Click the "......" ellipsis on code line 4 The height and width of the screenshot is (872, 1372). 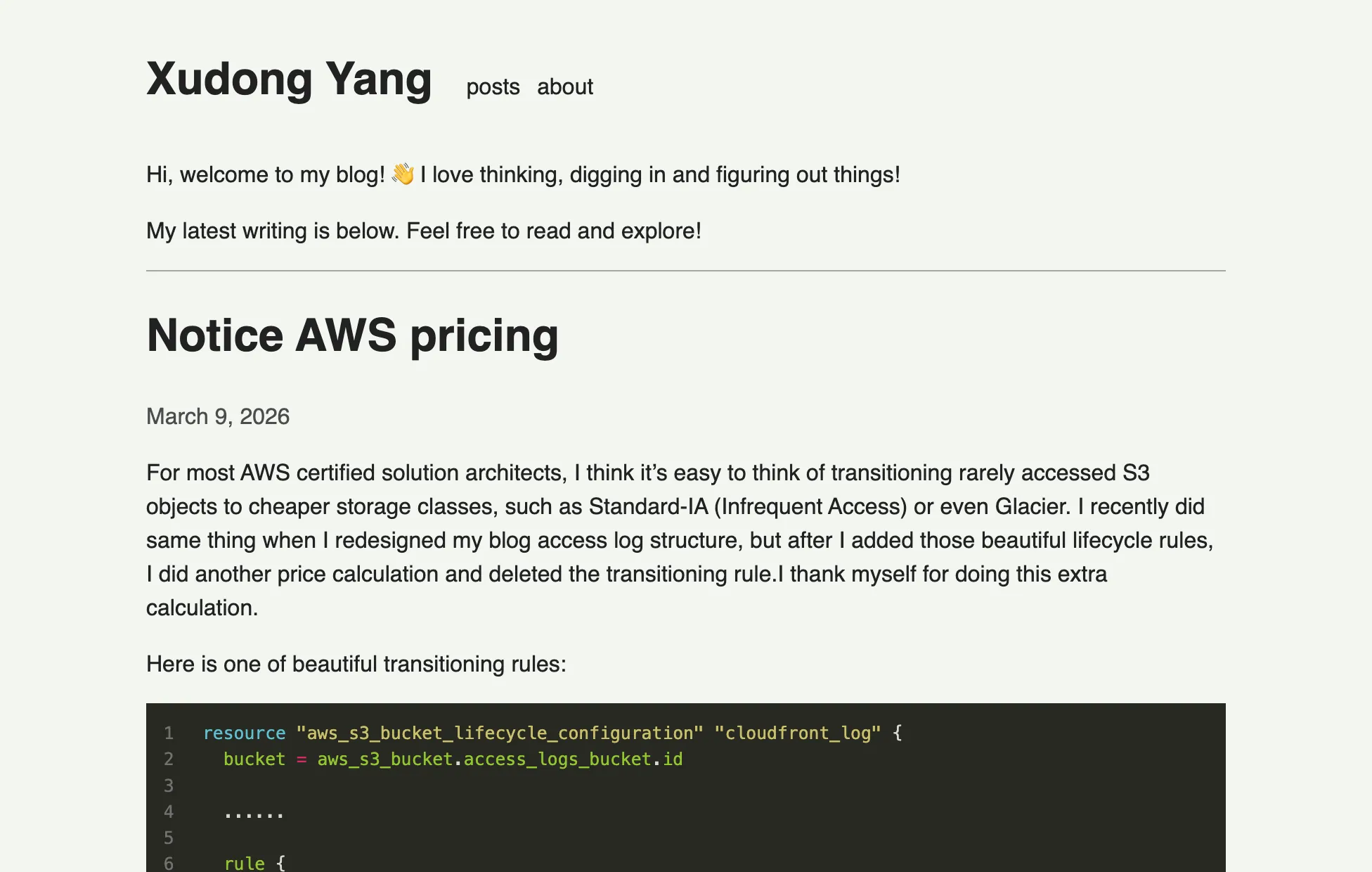click(254, 813)
